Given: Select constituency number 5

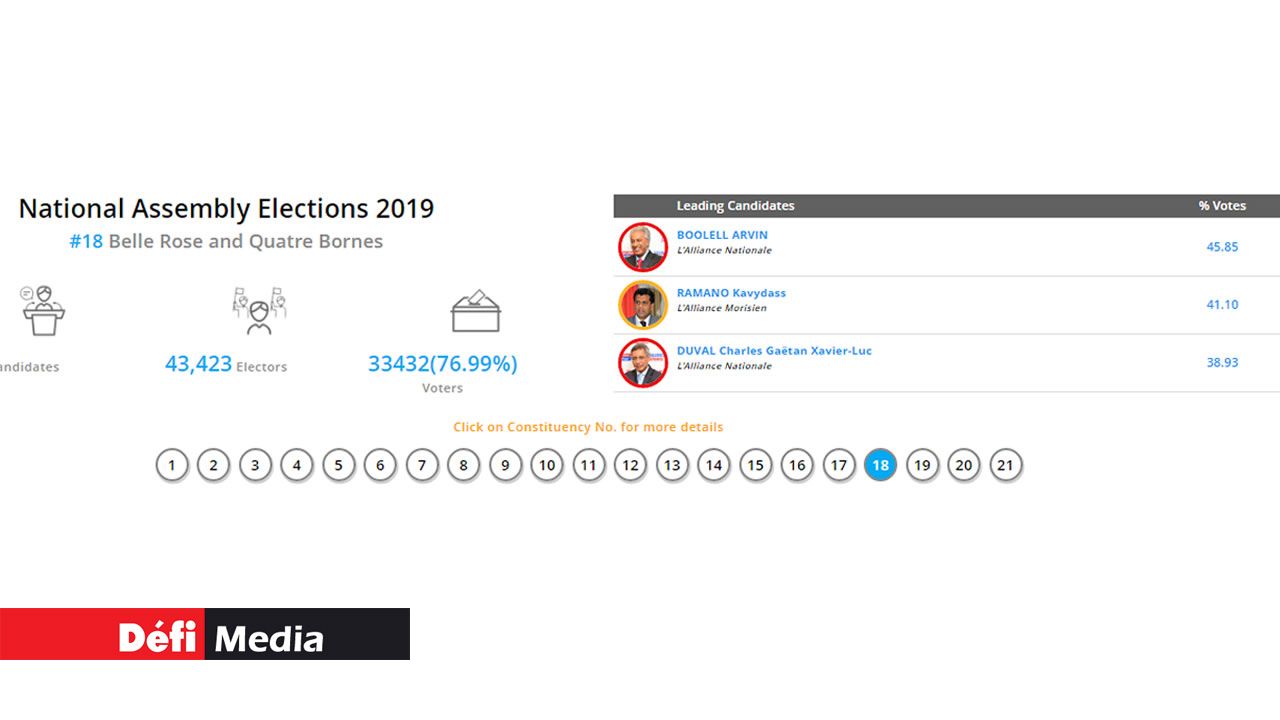Looking at the screenshot, I should [x=339, y=465].
